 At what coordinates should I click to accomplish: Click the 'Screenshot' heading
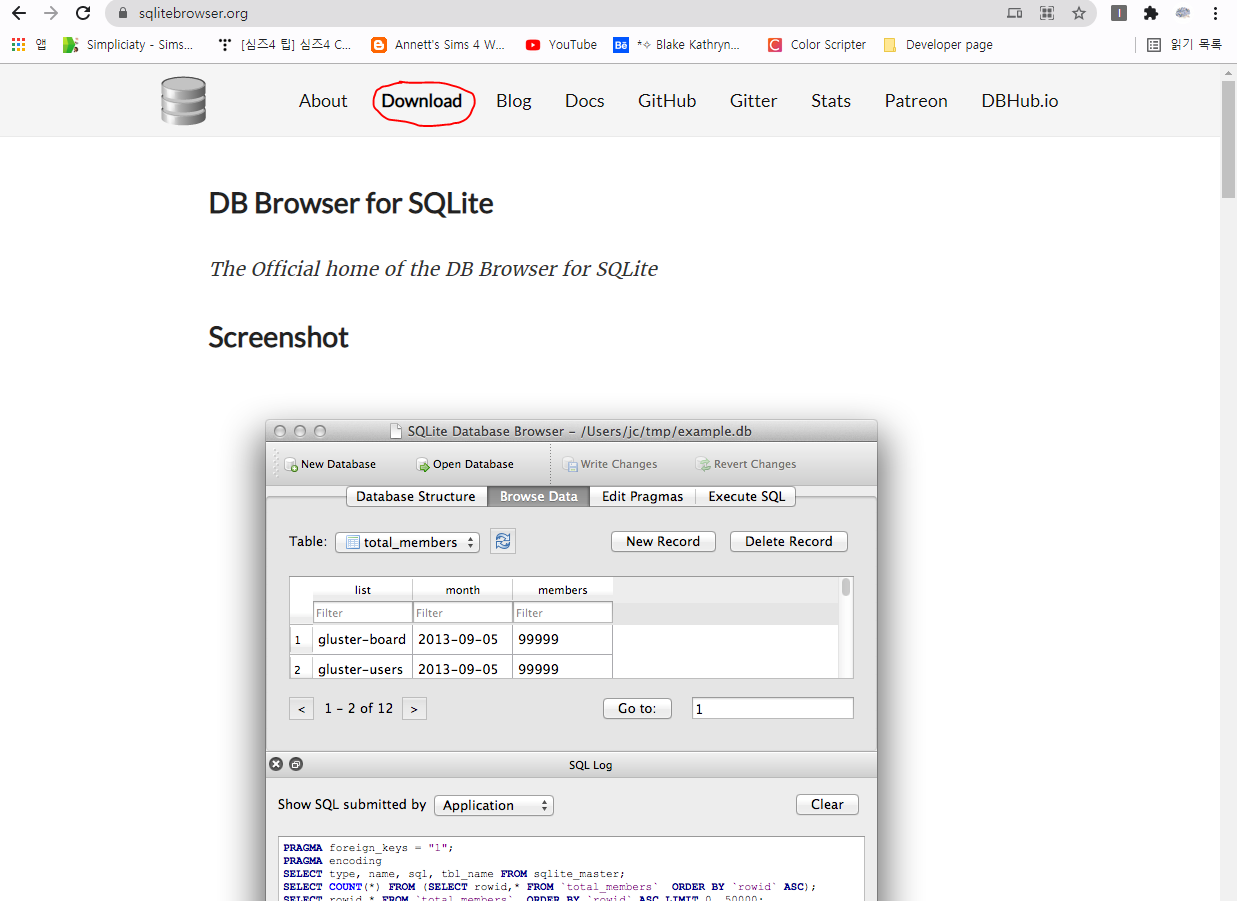click(278, 337)
